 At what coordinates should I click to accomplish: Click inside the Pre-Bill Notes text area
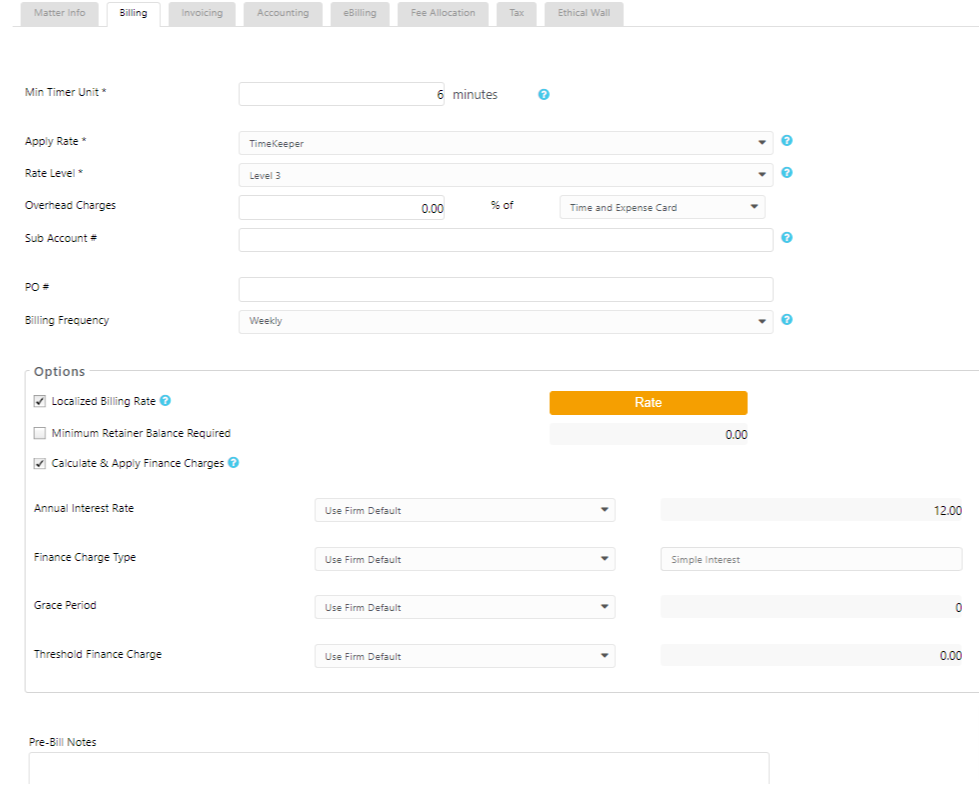(398, 769)
